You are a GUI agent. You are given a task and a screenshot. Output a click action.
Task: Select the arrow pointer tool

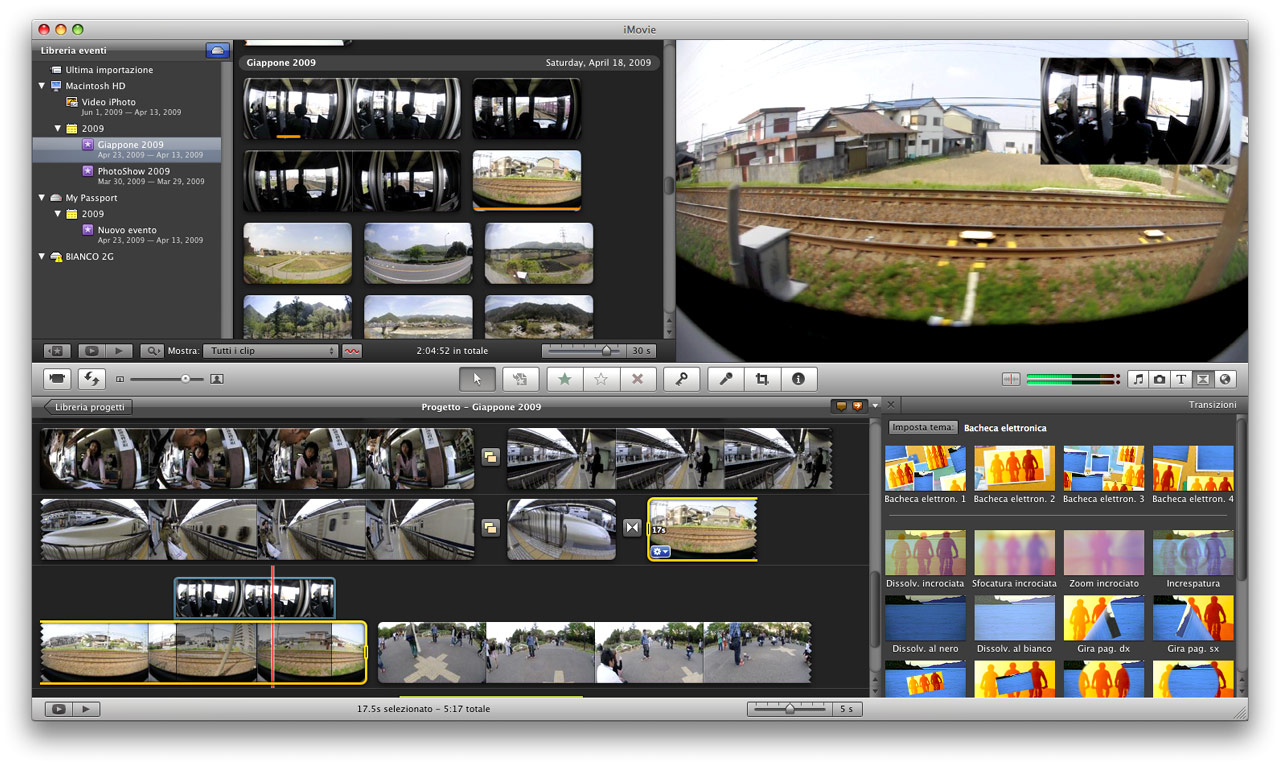pos(478,379)
